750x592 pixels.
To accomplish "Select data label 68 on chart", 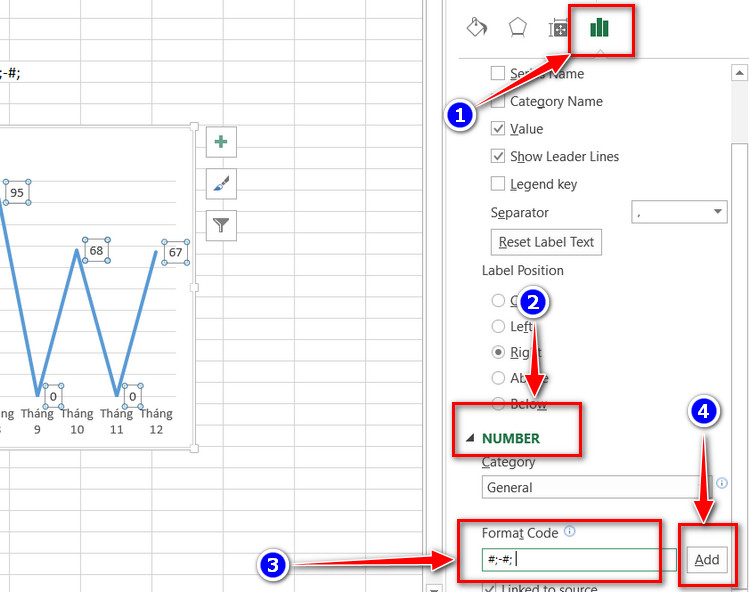I will tap(96, 250).
